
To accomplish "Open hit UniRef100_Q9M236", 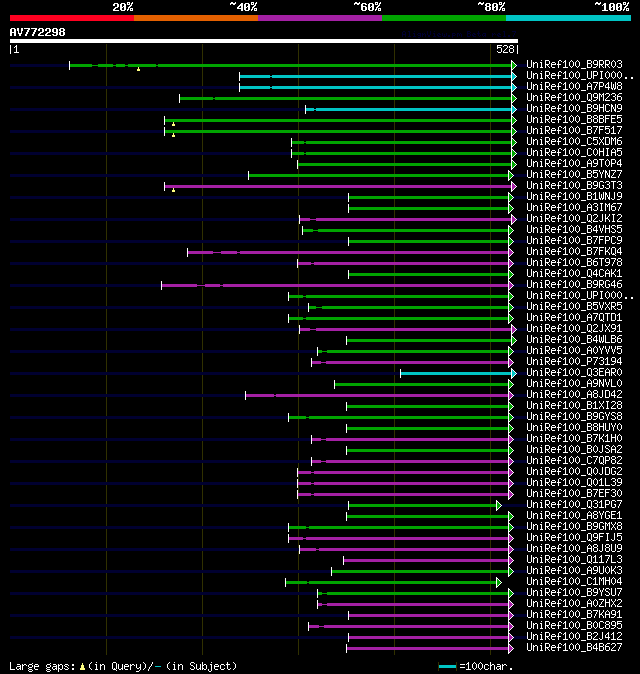I will coord(574,98).
